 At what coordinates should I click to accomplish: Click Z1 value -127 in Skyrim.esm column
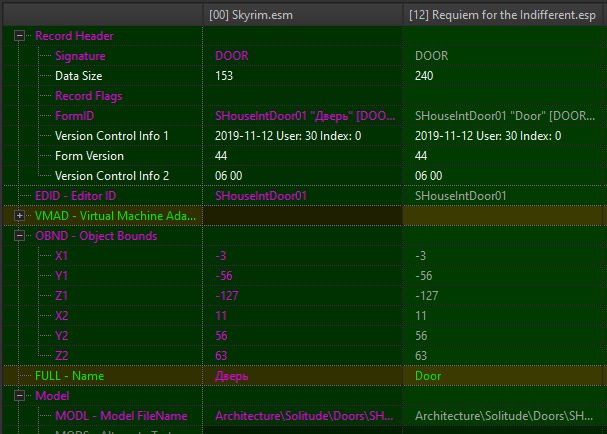[226, 296]
